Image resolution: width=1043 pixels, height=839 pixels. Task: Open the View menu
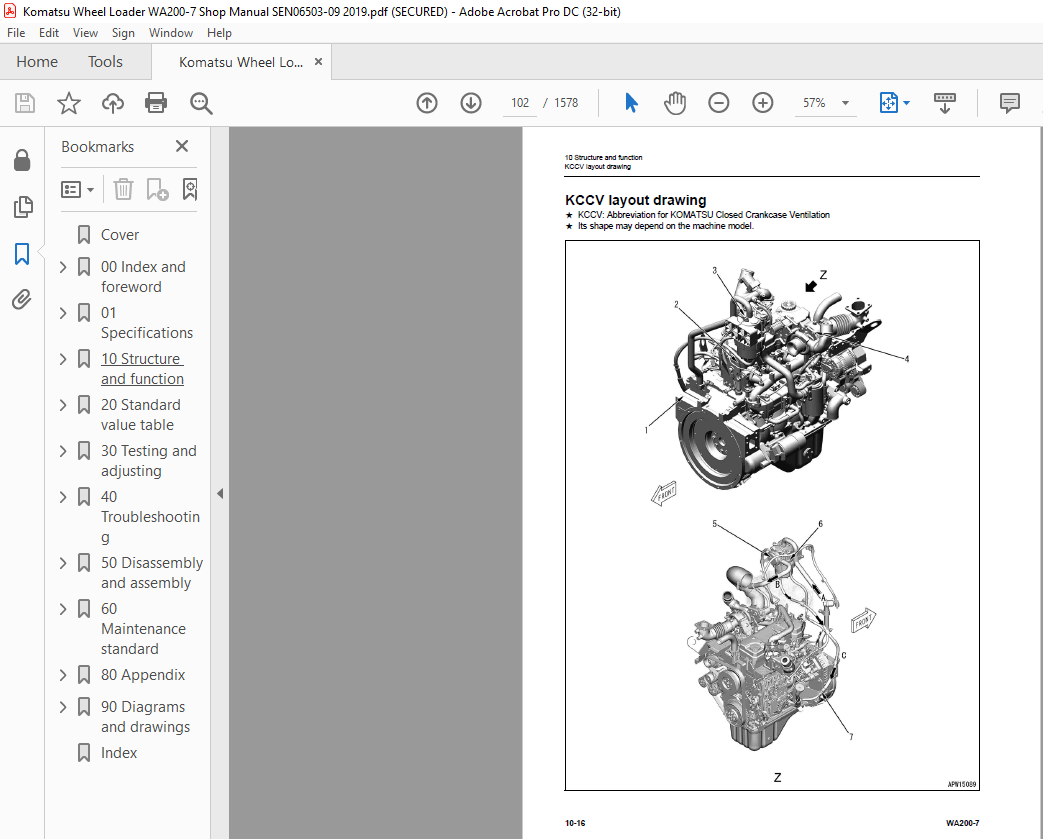coord(85,33)
